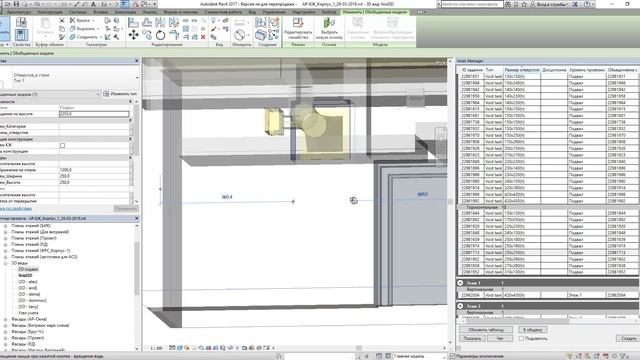The height and width of the screenshot is (360, 640).
Task: Click the Thin Lines icon in quick access toolbar
Action: pos(125,4)
